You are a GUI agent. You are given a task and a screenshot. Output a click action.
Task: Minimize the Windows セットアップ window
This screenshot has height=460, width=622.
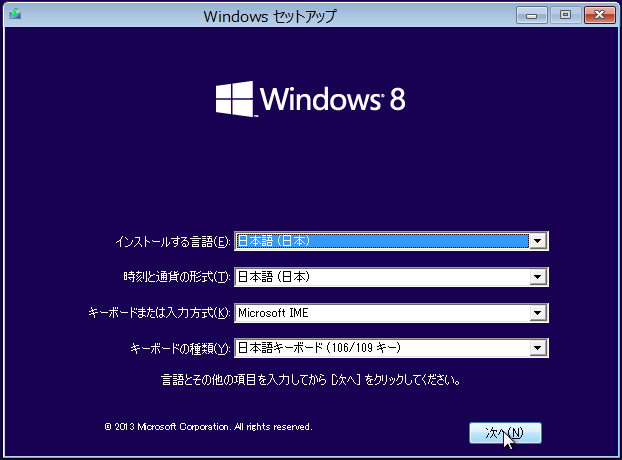tap(532, 15)
